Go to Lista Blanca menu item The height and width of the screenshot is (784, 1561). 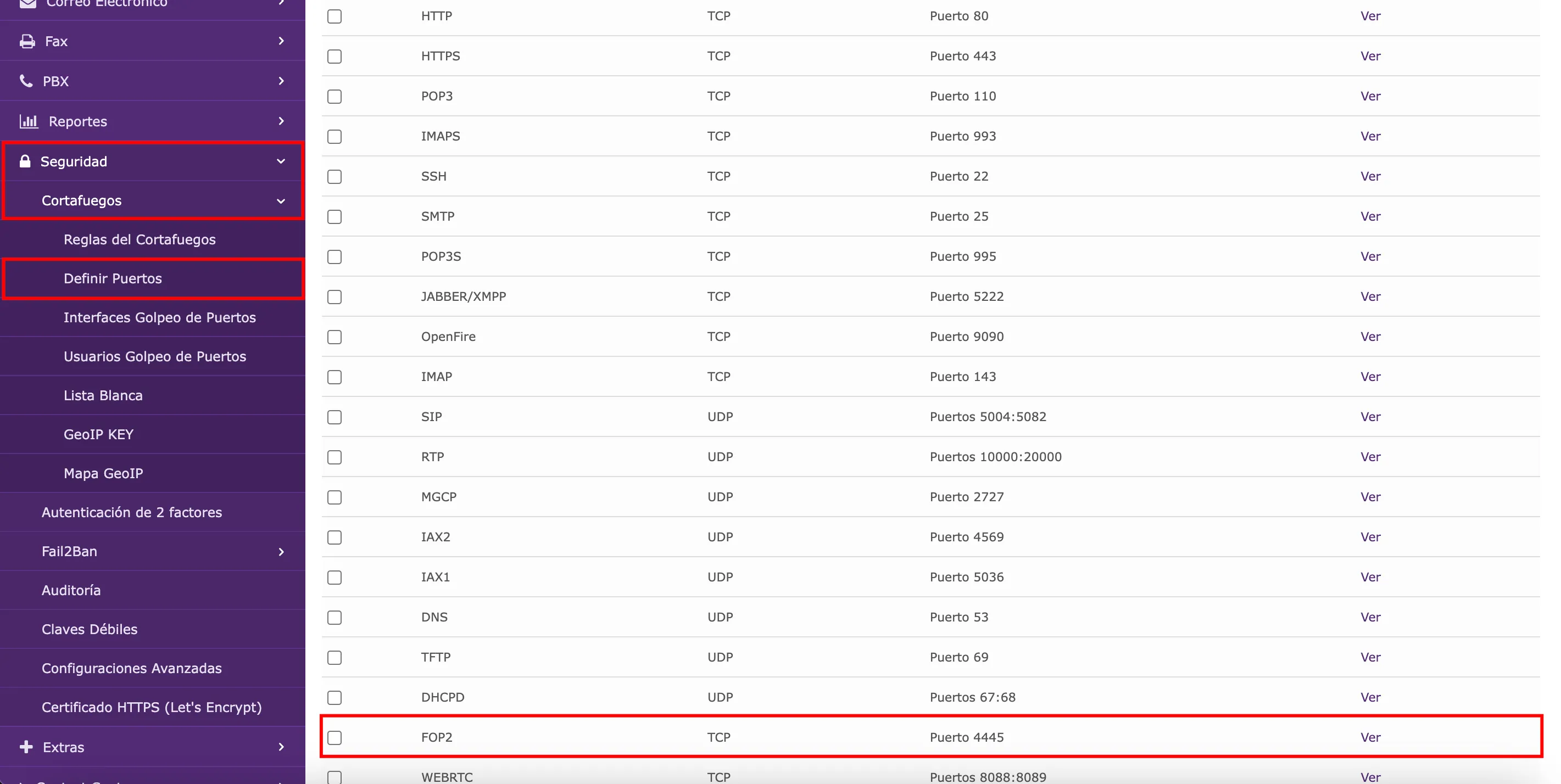coord(103,396)
